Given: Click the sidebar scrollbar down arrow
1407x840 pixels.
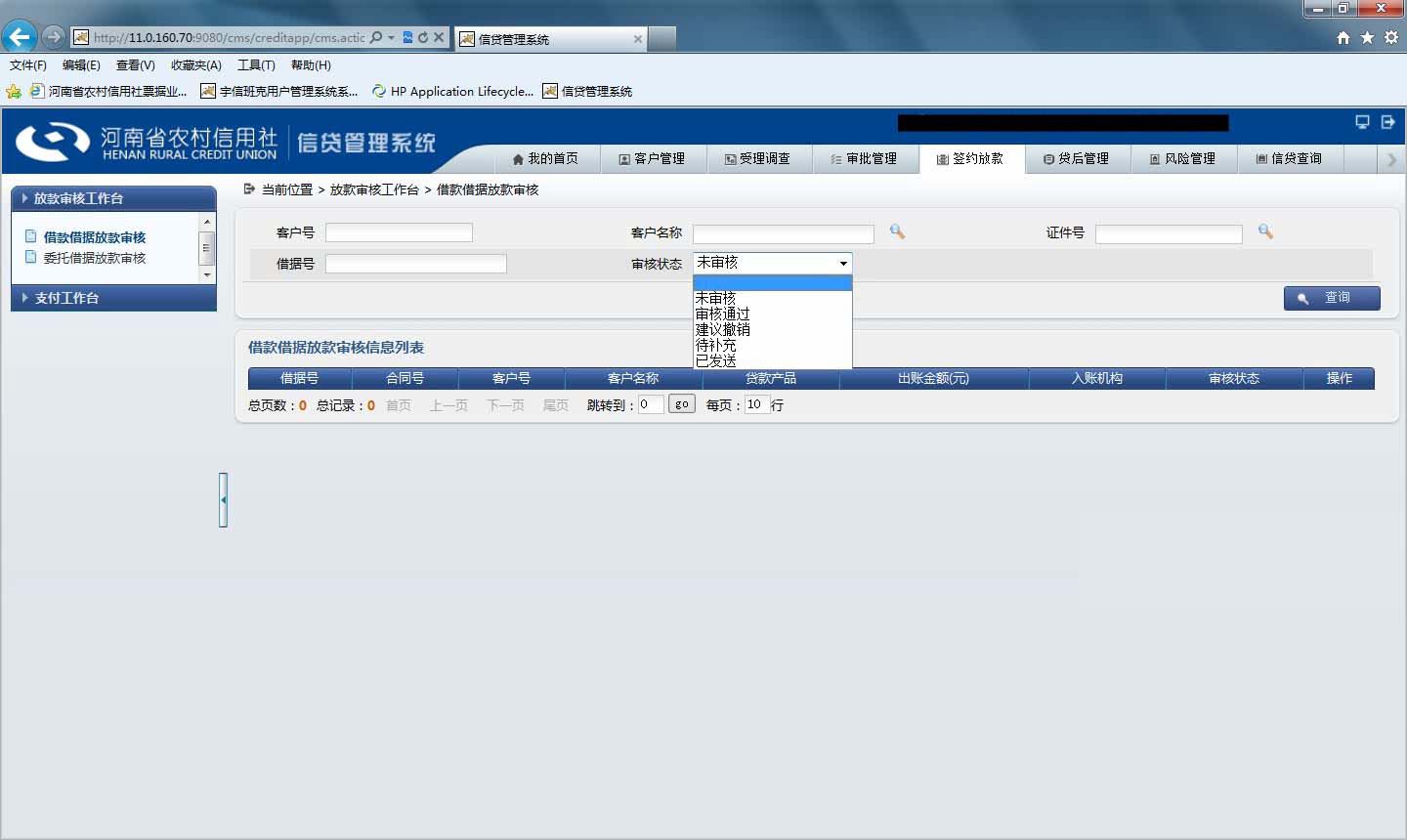Looking at the screenshot, I should click(x=206, y=275).
